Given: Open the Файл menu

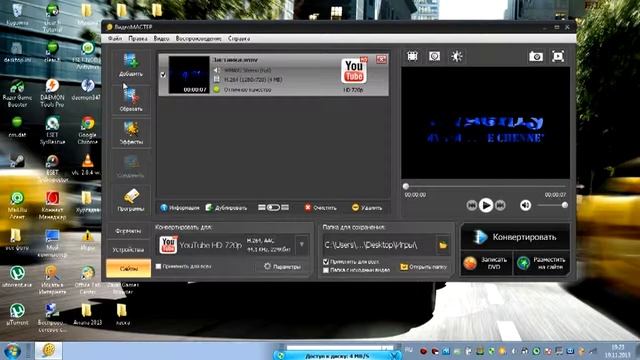Looking at the screenshot, I should [x=115, y=38].
